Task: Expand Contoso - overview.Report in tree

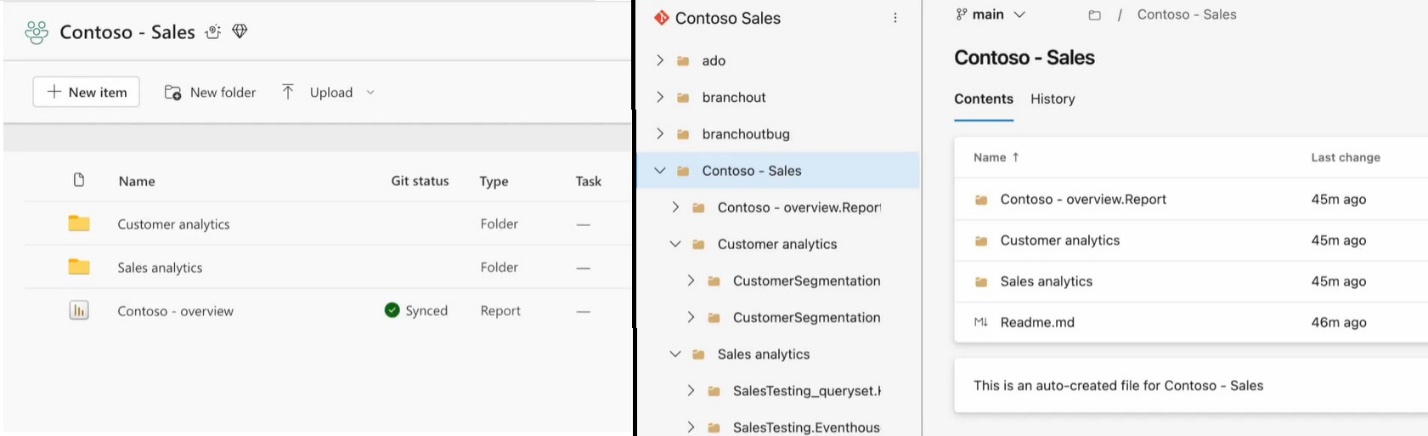Action: pyautogui.click(x=676, y=207)
